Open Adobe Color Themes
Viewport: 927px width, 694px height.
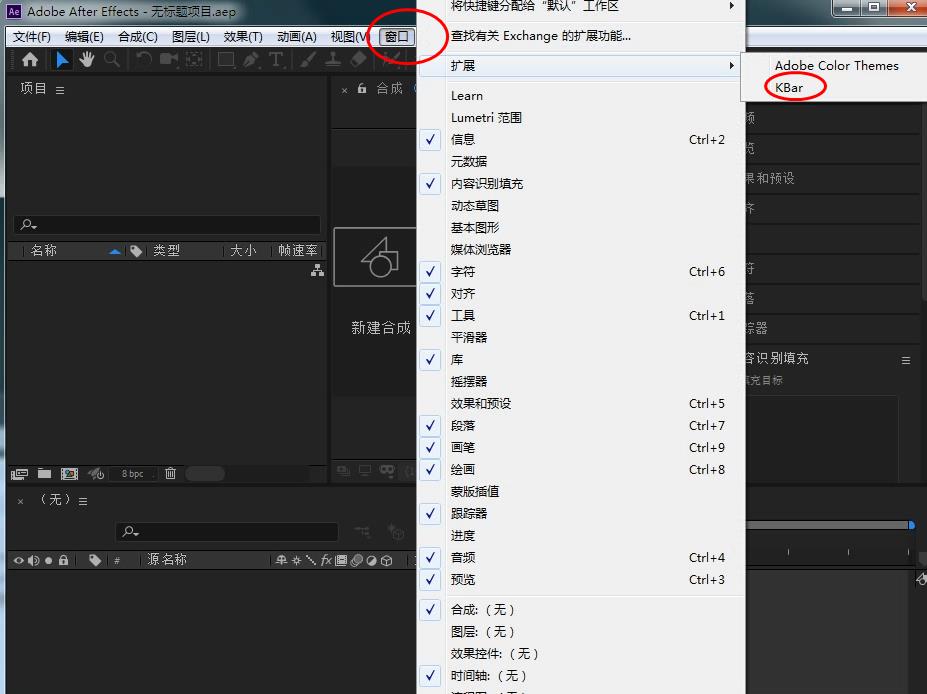(836, 65)
